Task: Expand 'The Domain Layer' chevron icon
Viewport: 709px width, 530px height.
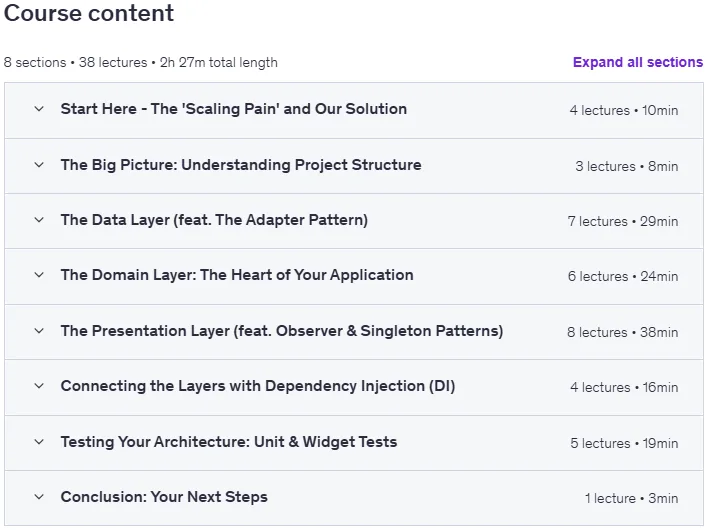Action: tap(39, 275)
